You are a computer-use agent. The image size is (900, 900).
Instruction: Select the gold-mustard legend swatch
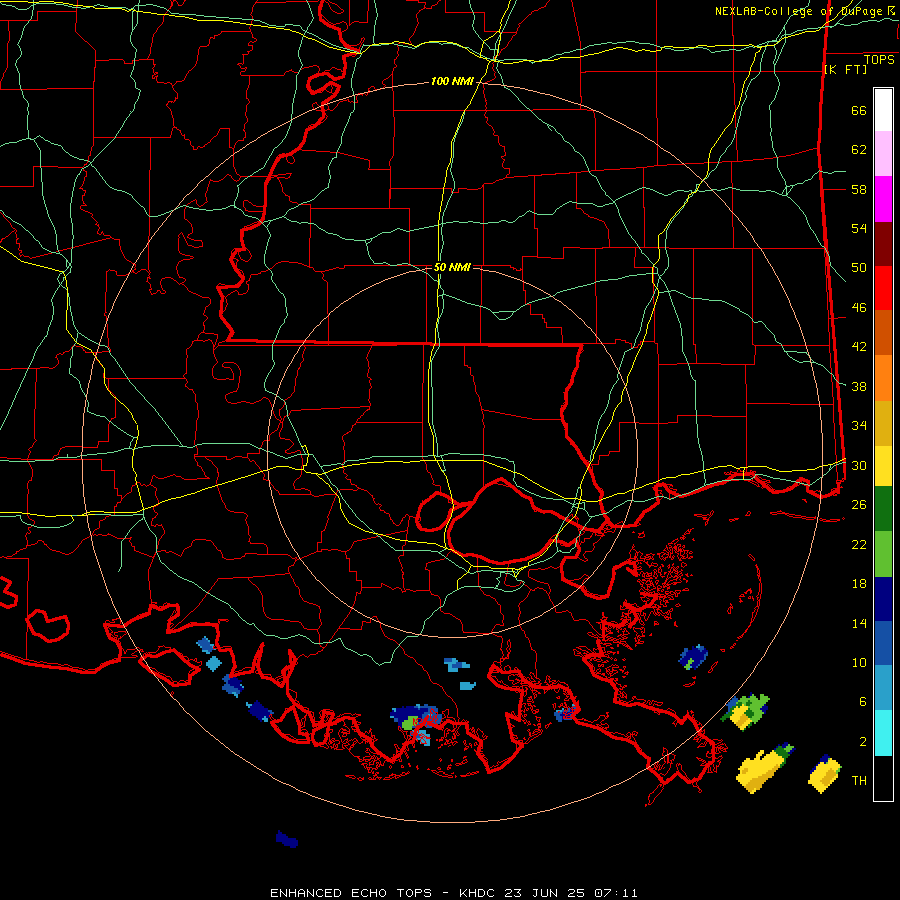pyautogui.click(x=883, y=423)
